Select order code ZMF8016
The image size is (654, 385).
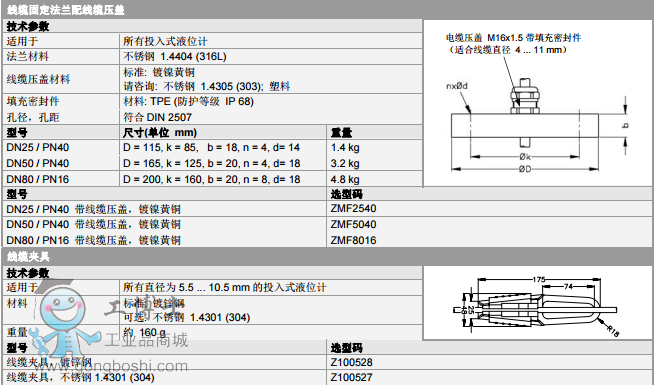click(x=353, y=240)
